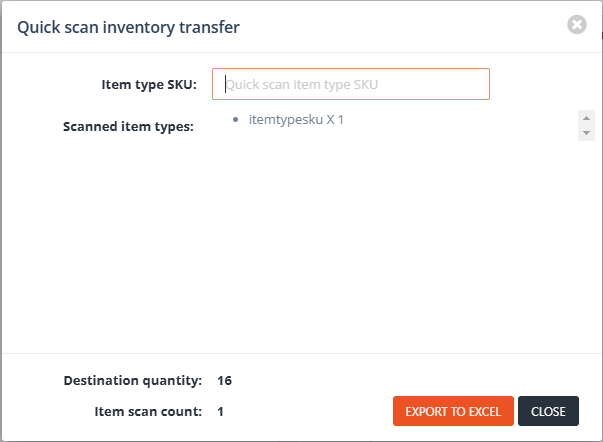Click the 'Quick scan inventory transfer' title
Viewport: 603px width, 442px height.
coord(128,26)
